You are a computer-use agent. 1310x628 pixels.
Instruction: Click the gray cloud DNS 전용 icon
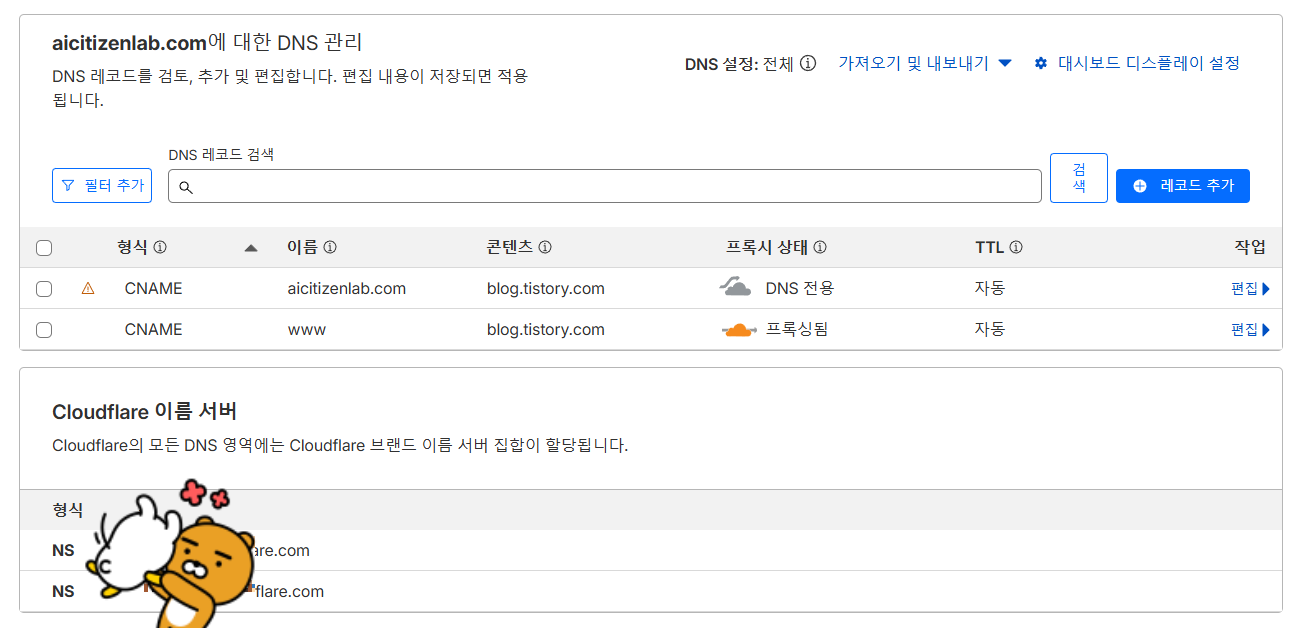(735, 288)
